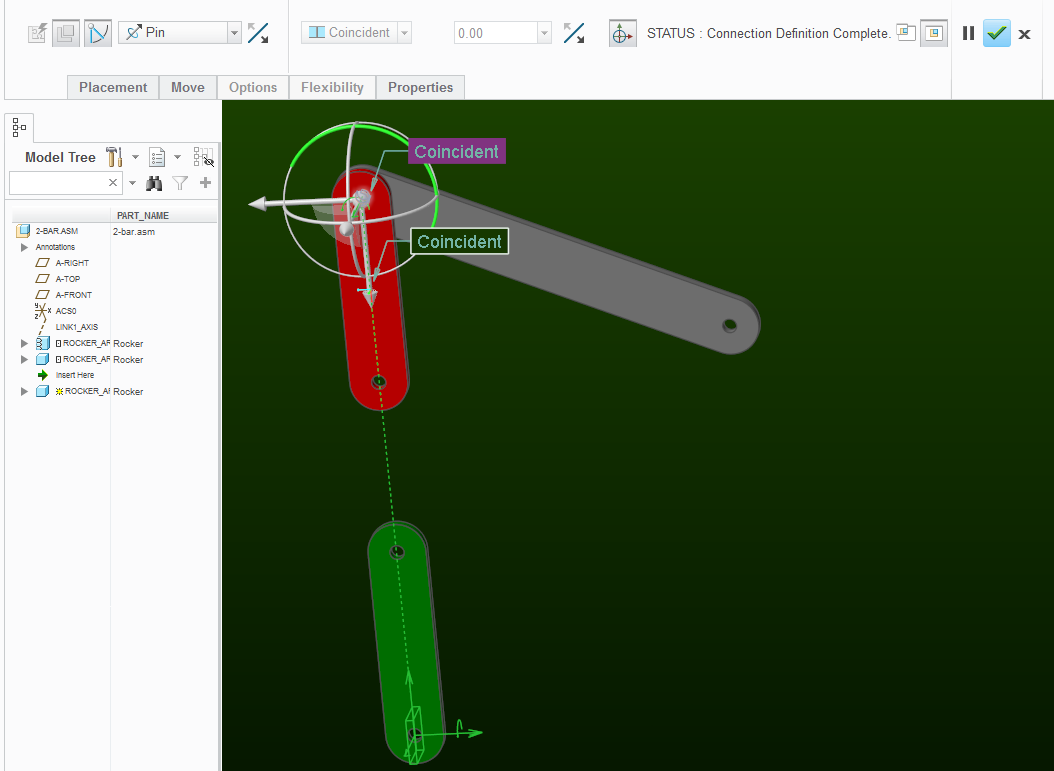Select the Model Tree navigator tab icon
This screenshot has height=771, width=1054.
19,127
